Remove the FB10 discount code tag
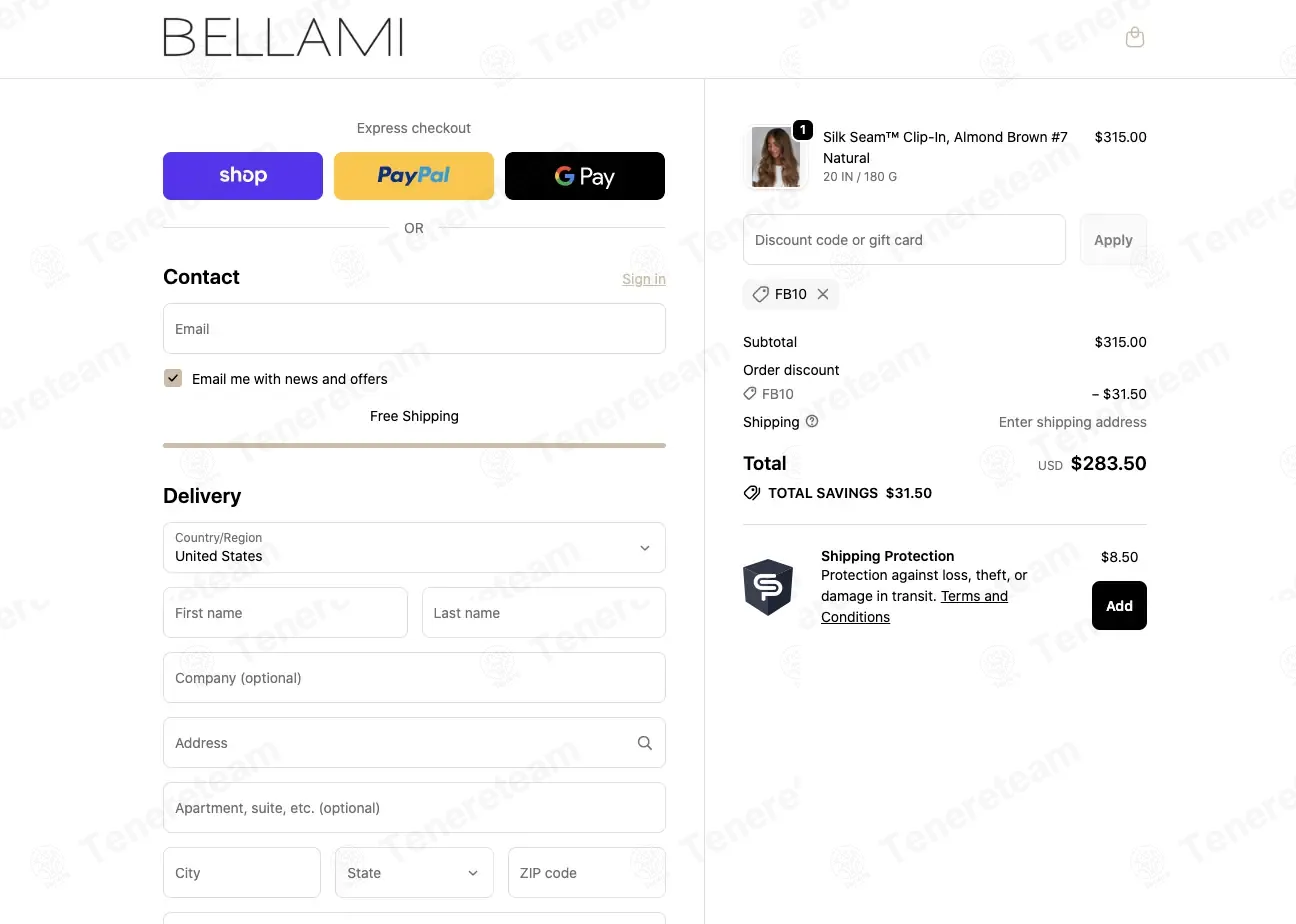Image resolution: width=1296 pixels, height=924 pixels. [x=822, y=294]
